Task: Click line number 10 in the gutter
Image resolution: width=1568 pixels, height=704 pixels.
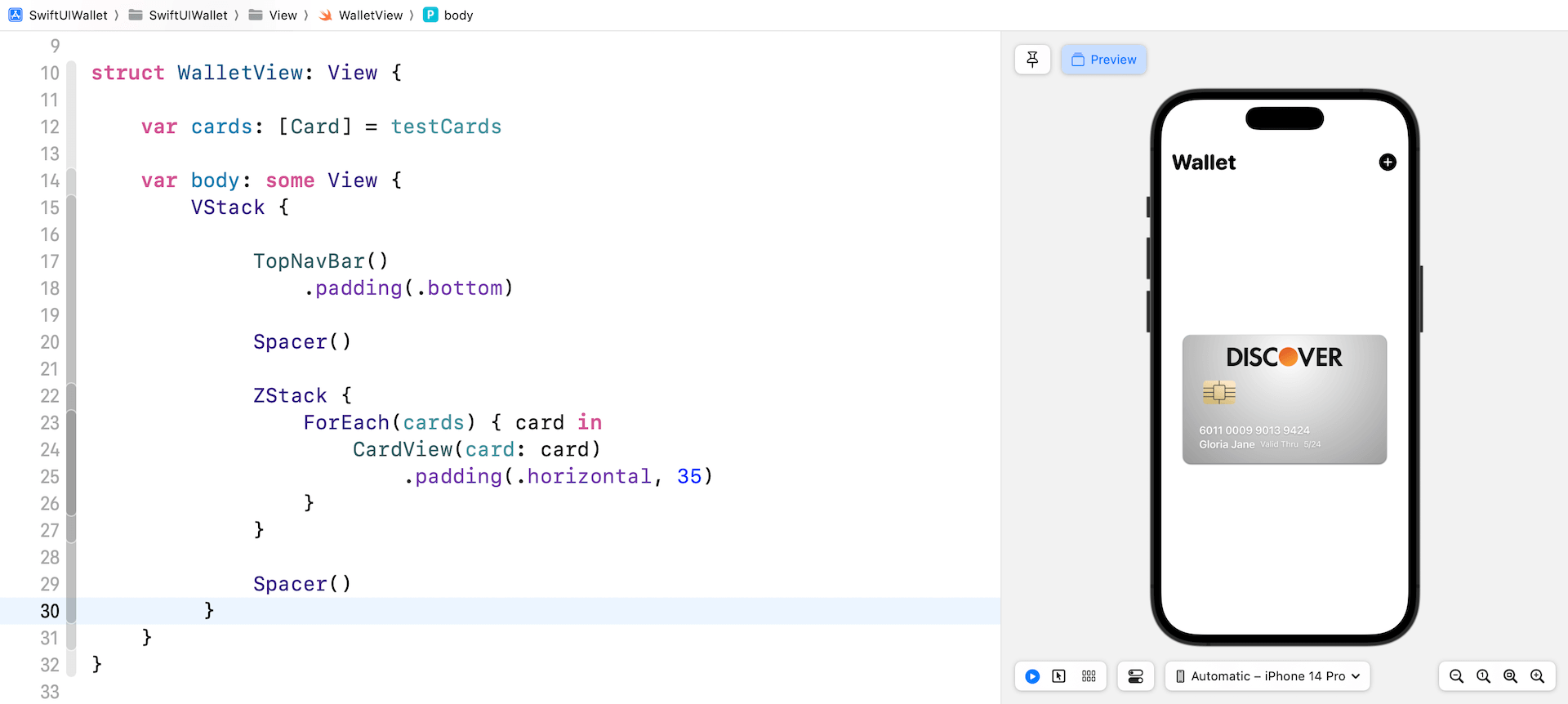Action: (50, 73)
